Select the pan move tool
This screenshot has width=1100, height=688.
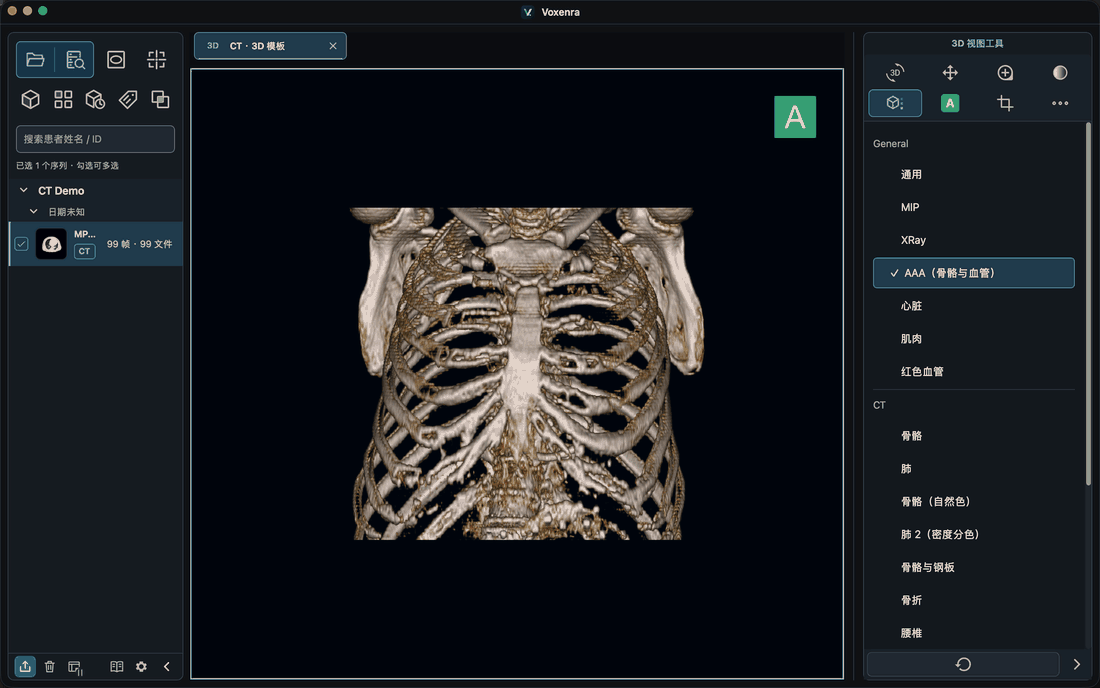pos(950,72)
